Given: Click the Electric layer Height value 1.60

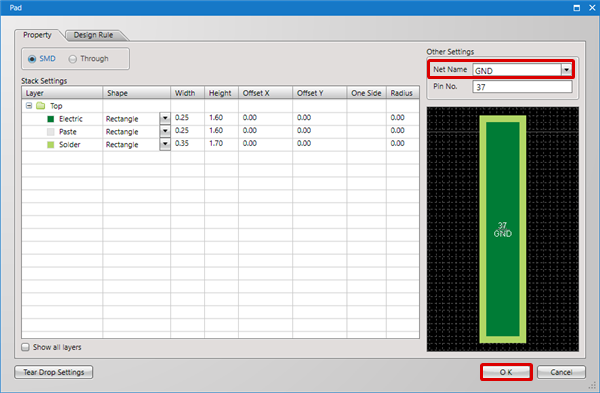Looking at the screenshot, I should pyautogui.click(x=216, y=118).
